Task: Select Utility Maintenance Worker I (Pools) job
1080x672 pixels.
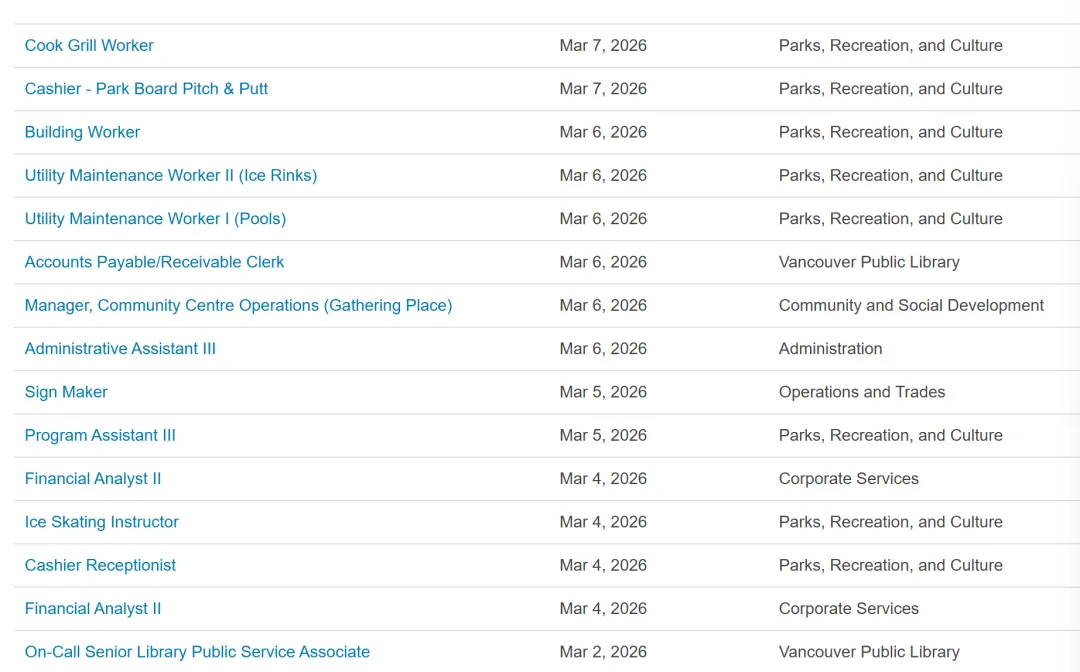Action: [155, 218]
